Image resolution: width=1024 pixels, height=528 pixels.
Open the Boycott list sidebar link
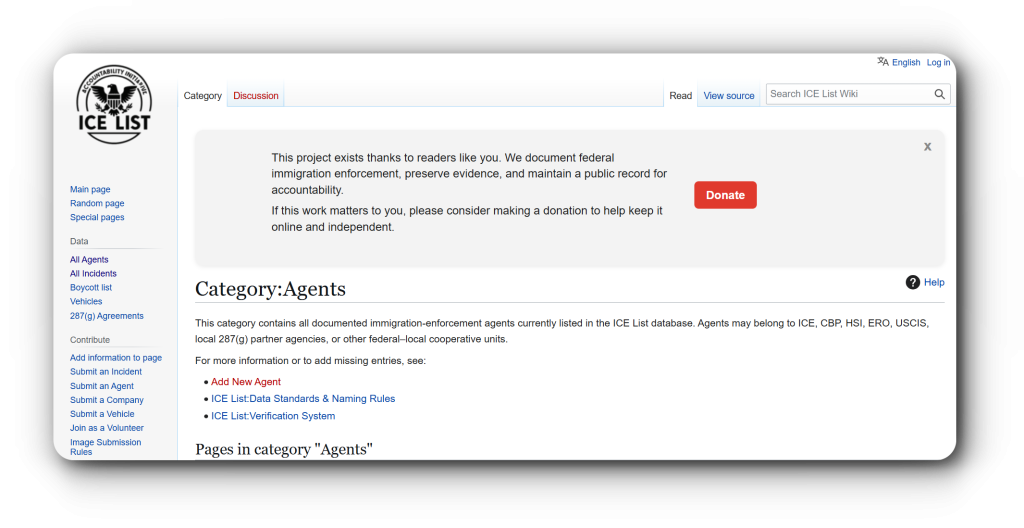(x=91, y=287)
